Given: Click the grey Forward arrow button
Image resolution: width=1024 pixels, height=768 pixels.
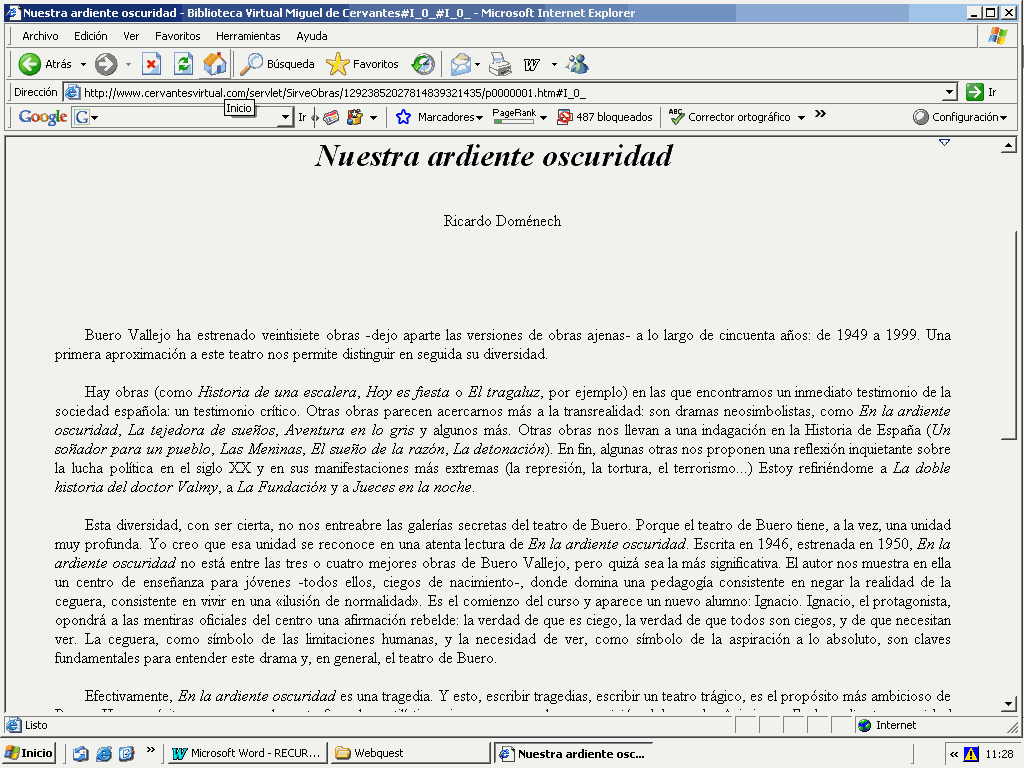Looking at the screenshot, I should click(x=106, y=64).
